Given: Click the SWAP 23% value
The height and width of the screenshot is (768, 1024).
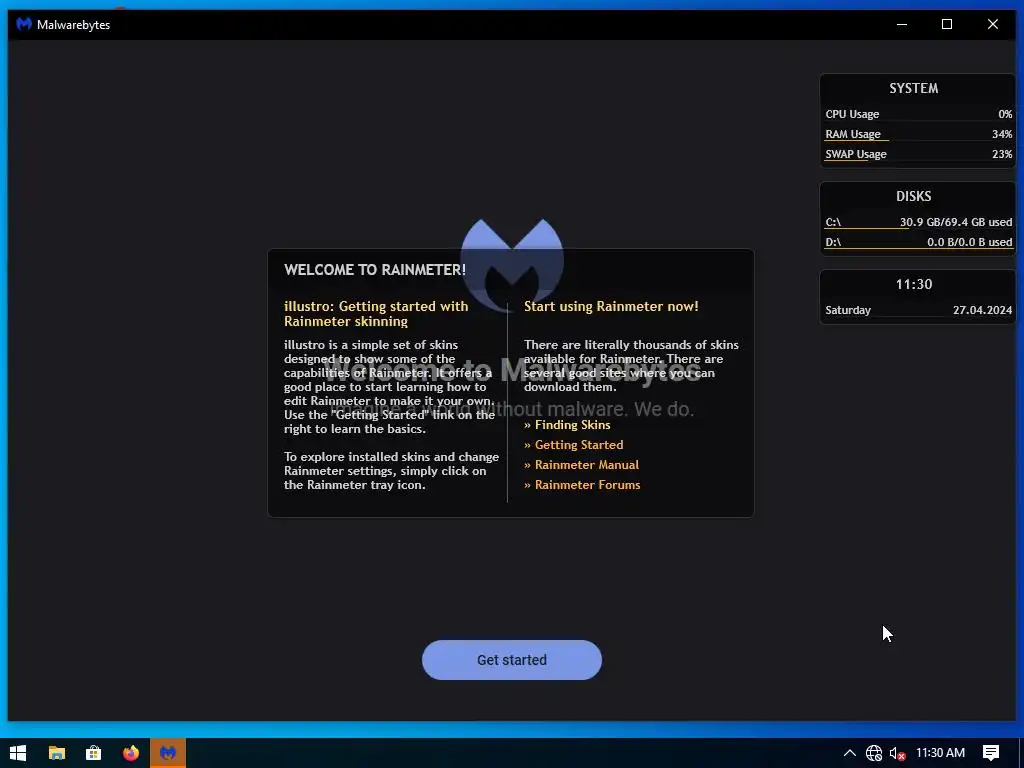Looking at the screenshot, I should click(1002, 154).
